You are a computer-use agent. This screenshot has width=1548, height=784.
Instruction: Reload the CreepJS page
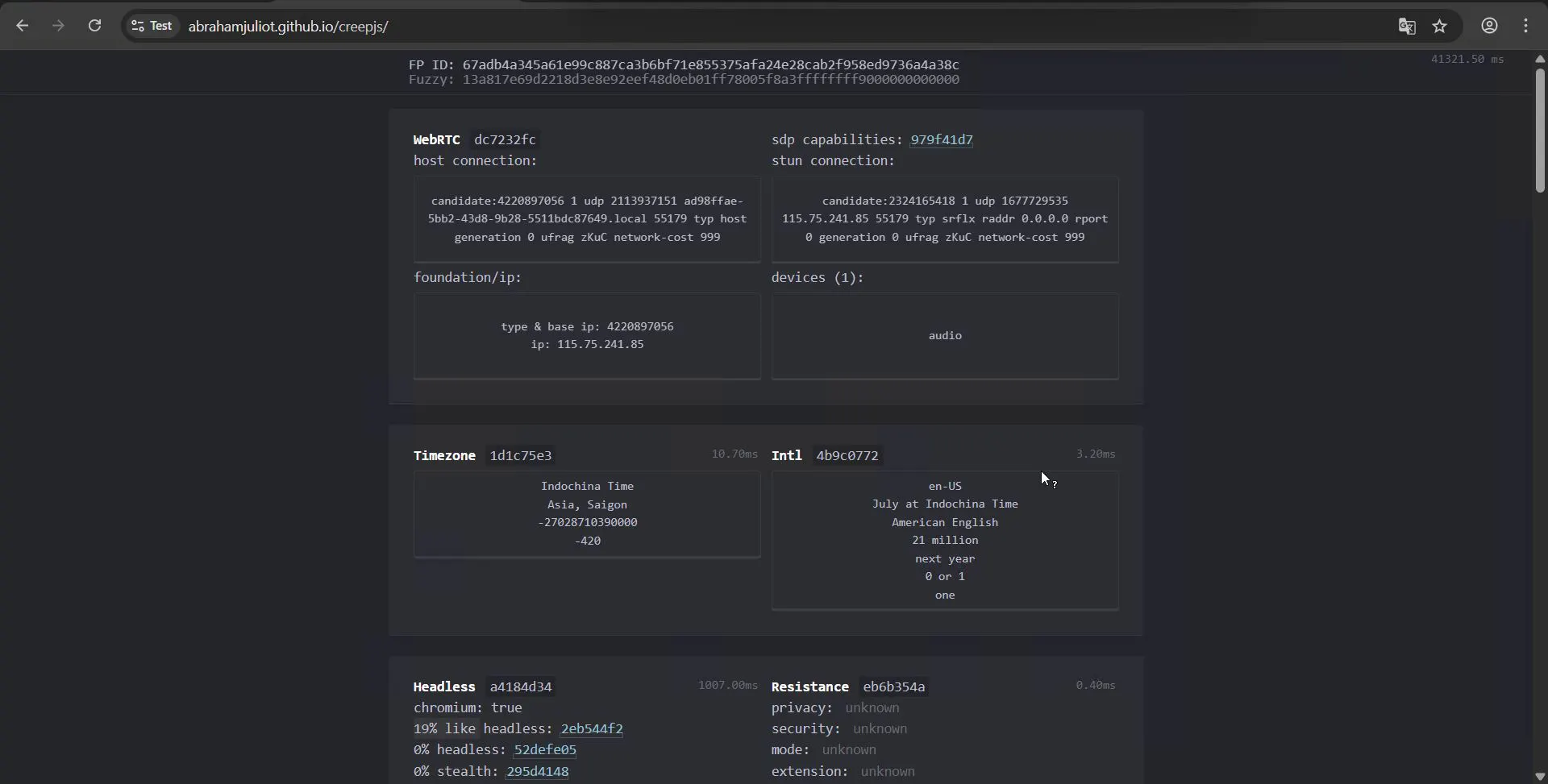94,26
